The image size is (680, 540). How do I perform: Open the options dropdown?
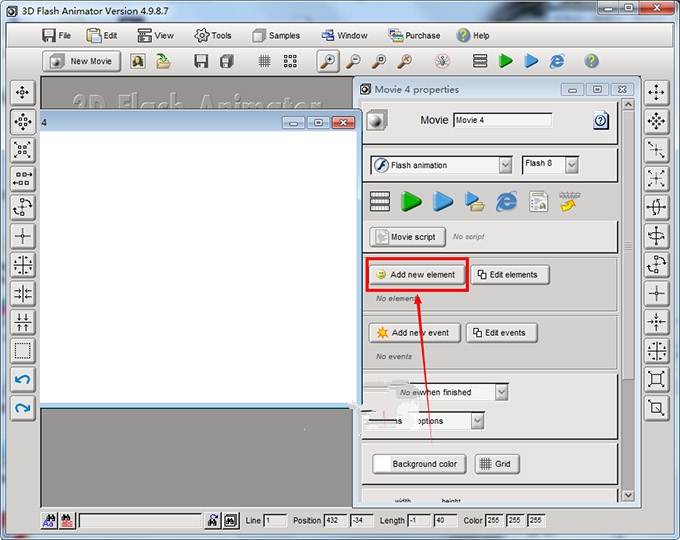[477, 421]
